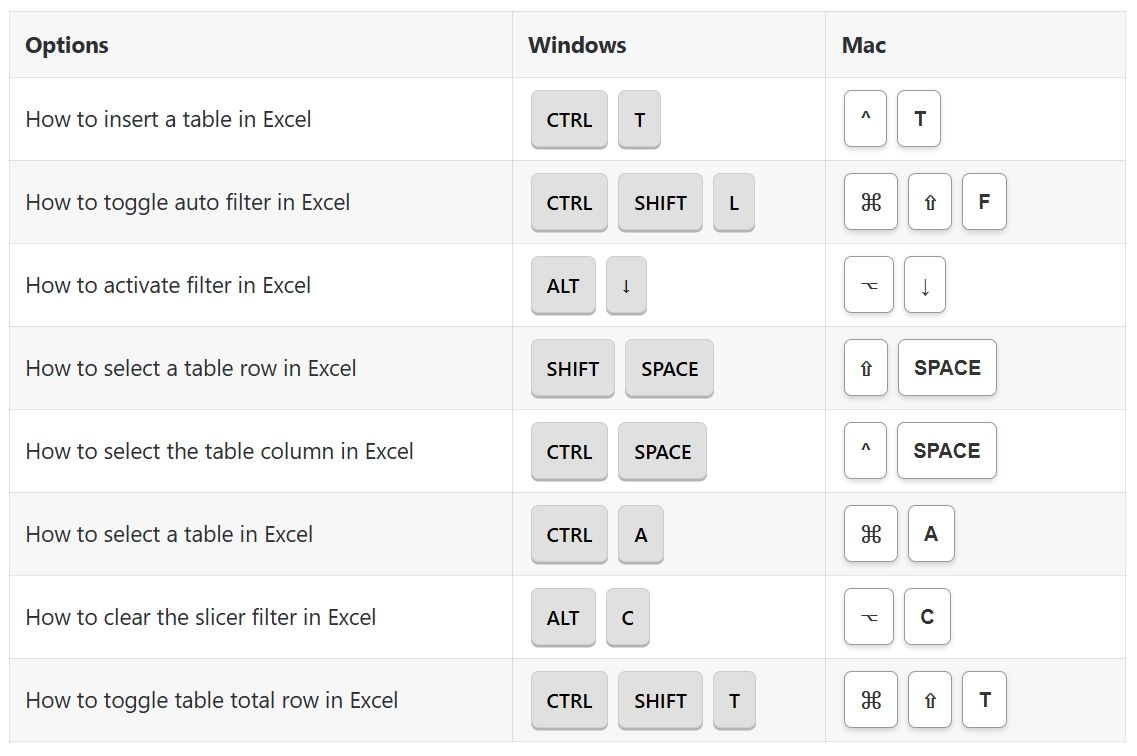The width and height of the screenshot is (1137, 756).
Task: Click the Options column header
Action: pos(67,45)
